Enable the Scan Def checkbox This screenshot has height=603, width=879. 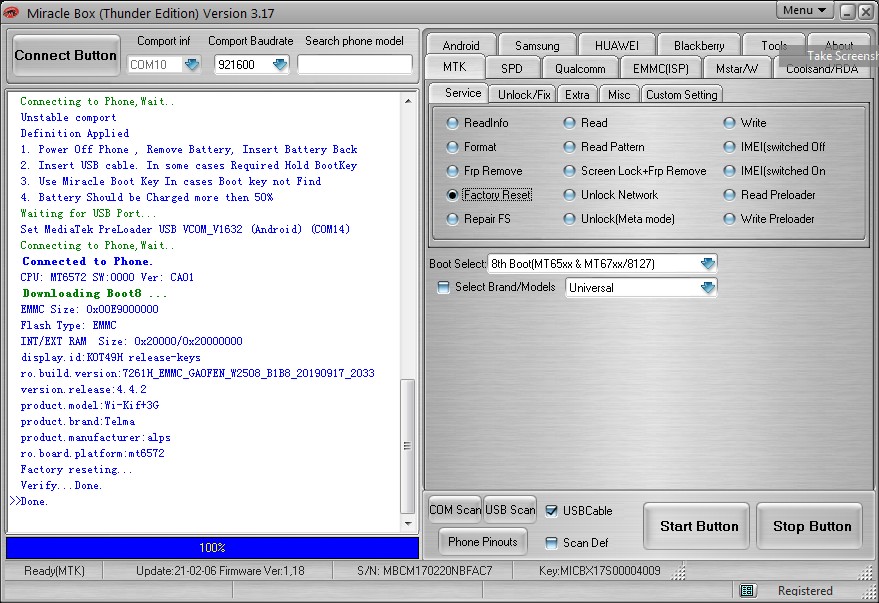(x=552, y=543)
